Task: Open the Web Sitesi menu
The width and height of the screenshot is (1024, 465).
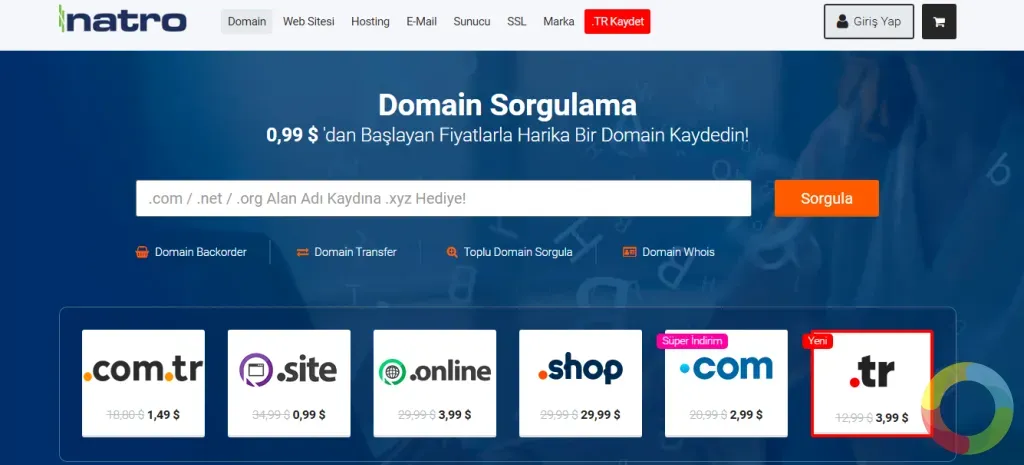Action: point(308,22)
